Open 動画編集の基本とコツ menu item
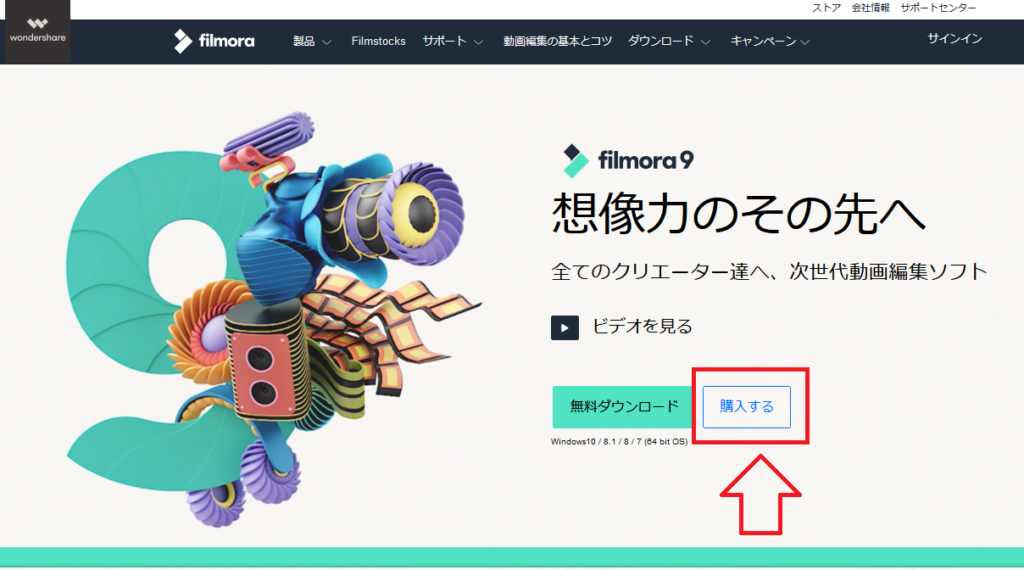The image size is (1024, 570). 557,41
